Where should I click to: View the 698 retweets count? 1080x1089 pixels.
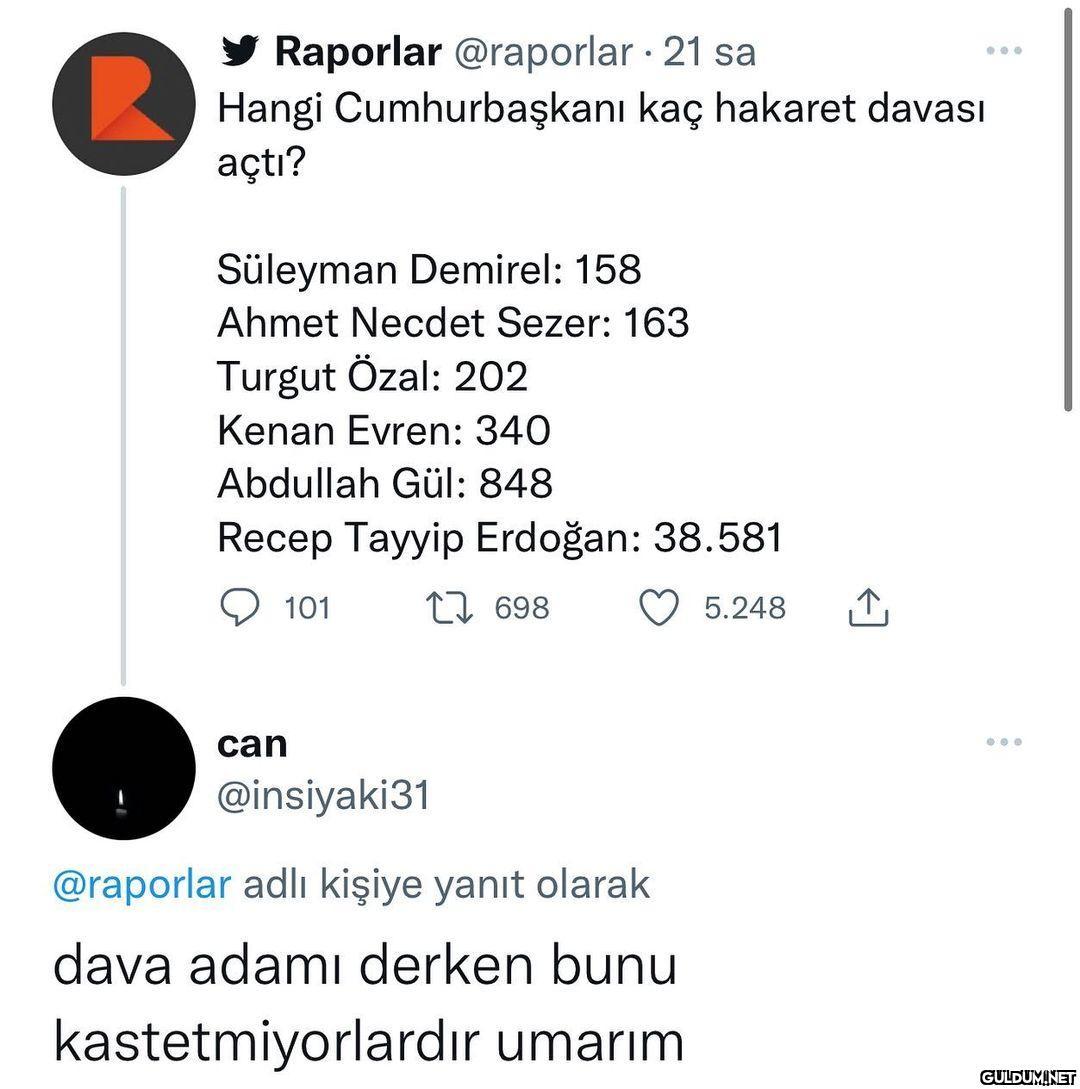point(522,608)
